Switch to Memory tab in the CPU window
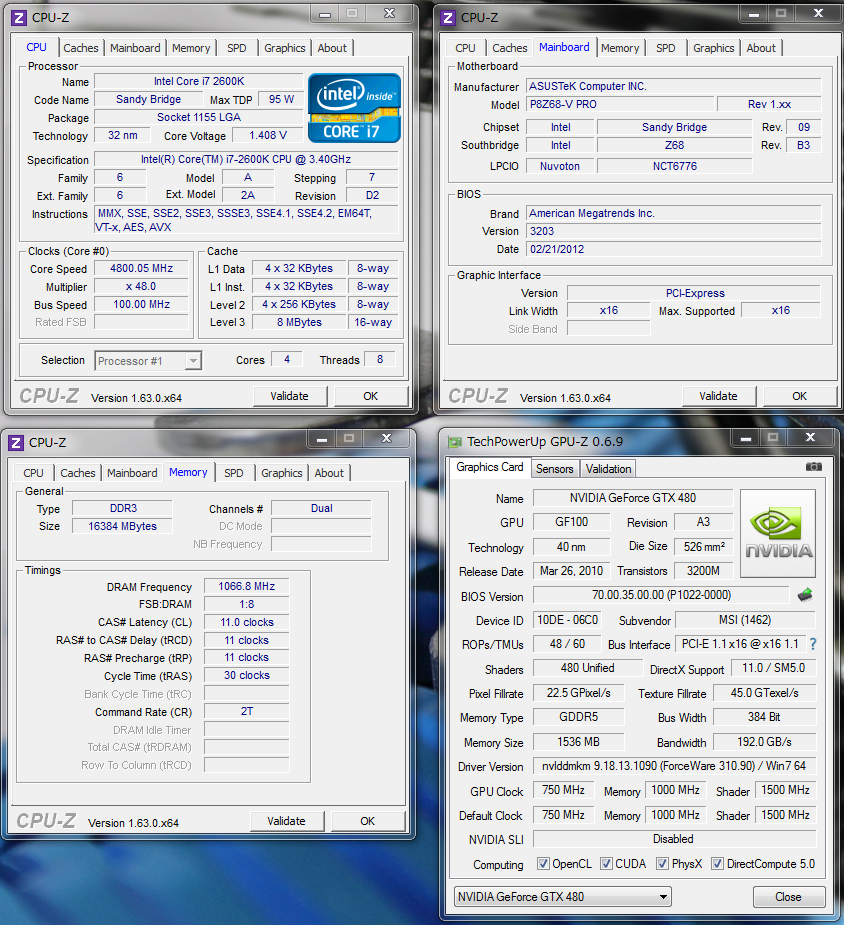844x925 pixels. coord(191,48)
